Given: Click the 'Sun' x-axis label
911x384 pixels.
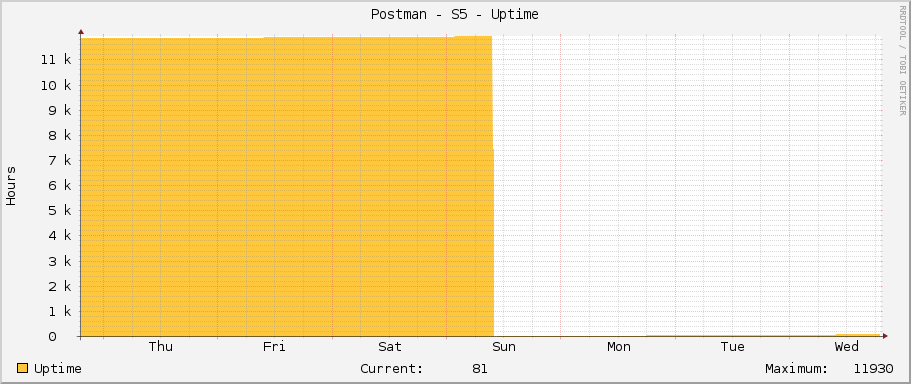Looking at the screenshot, I should pyautogui.click(x=504, y=347).
